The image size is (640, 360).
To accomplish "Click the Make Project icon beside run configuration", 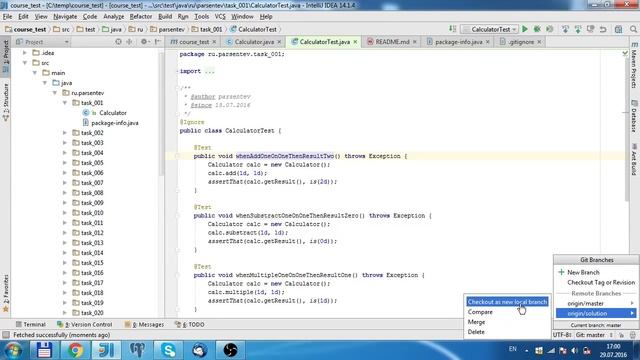I will pyautogui.click(x=452, y=29).
